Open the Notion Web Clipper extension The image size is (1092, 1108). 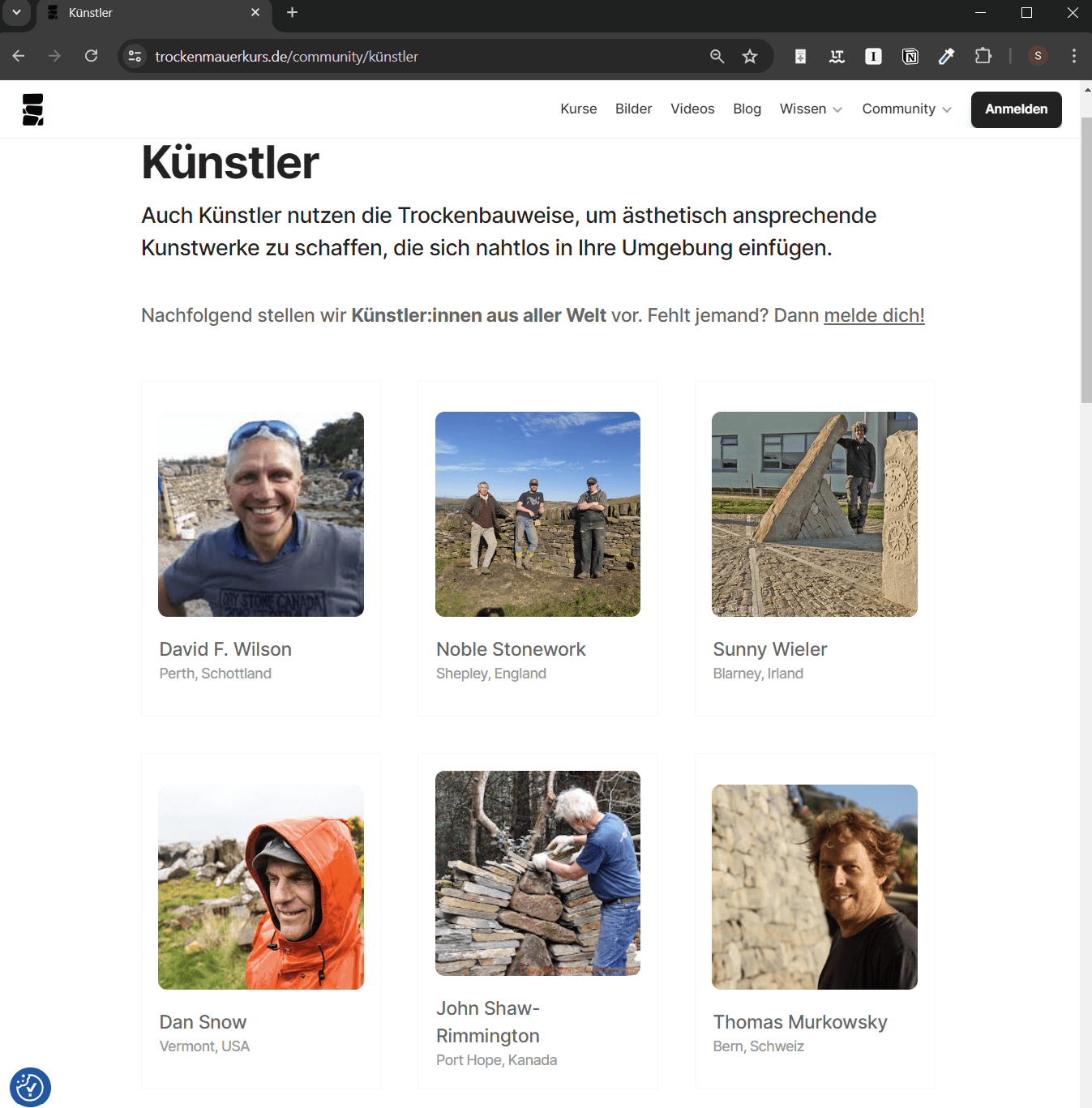(x=910, y=56)
